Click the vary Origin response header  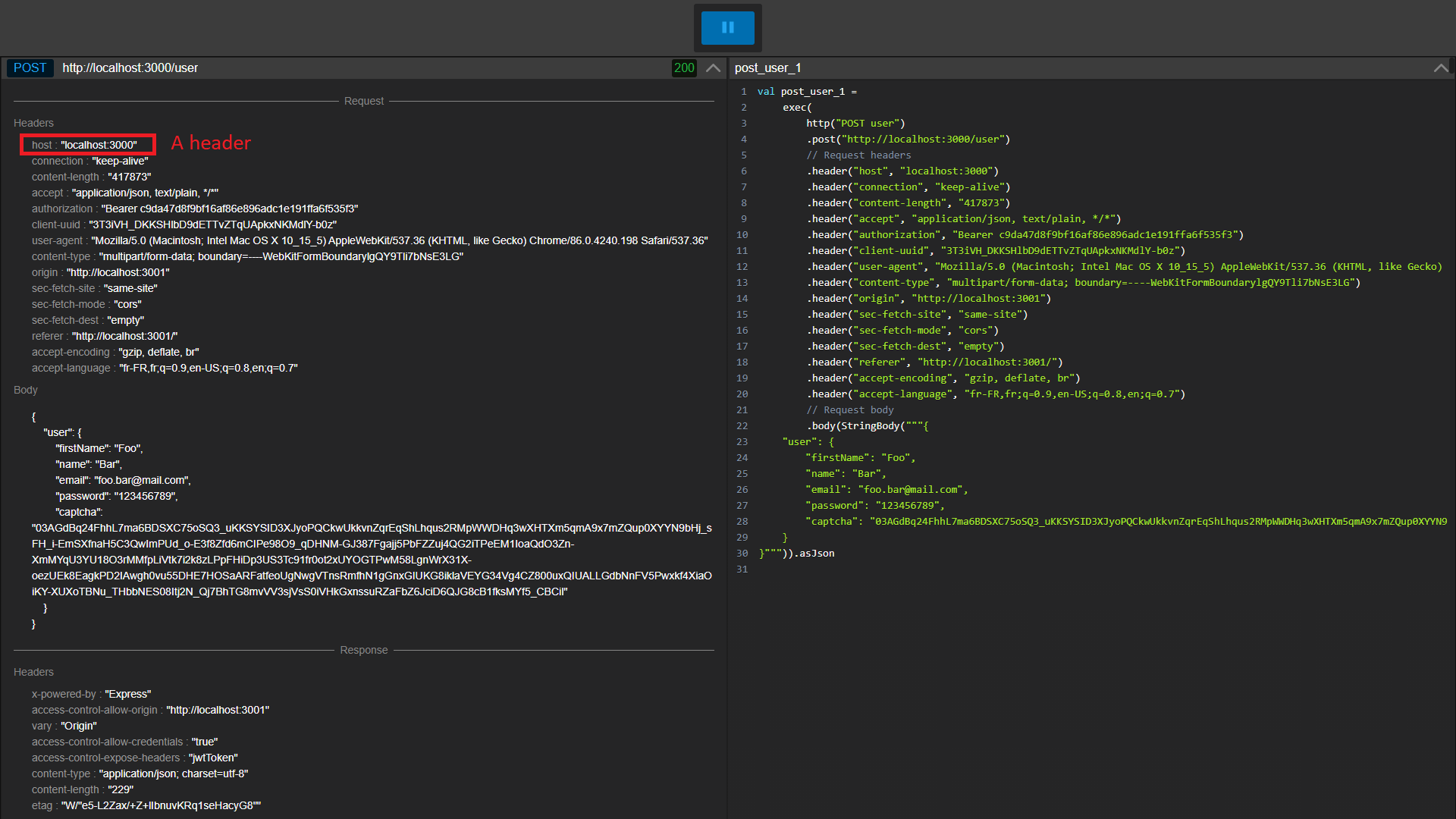tap(64, 726)
